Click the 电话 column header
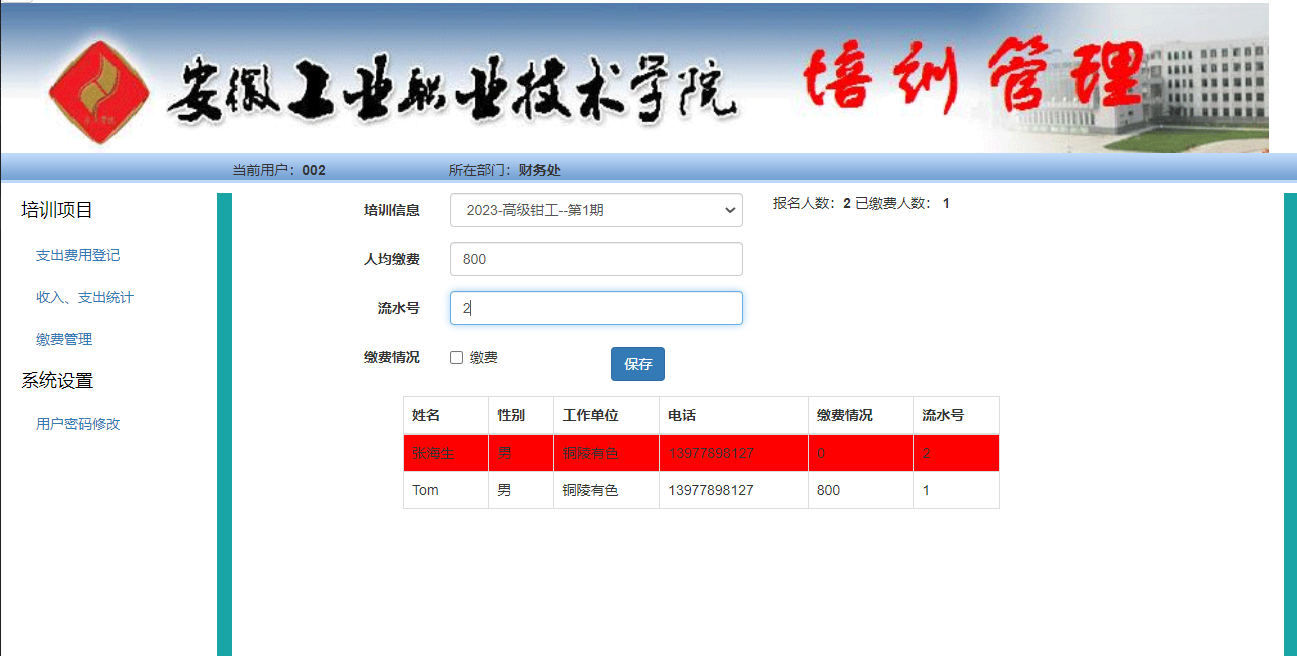Viewport: 1297px width, 656px height. (682, 415)
